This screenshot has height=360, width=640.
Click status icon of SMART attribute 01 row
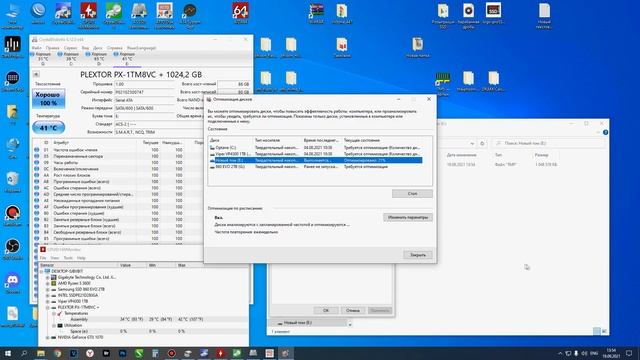[x=37, y=150]
